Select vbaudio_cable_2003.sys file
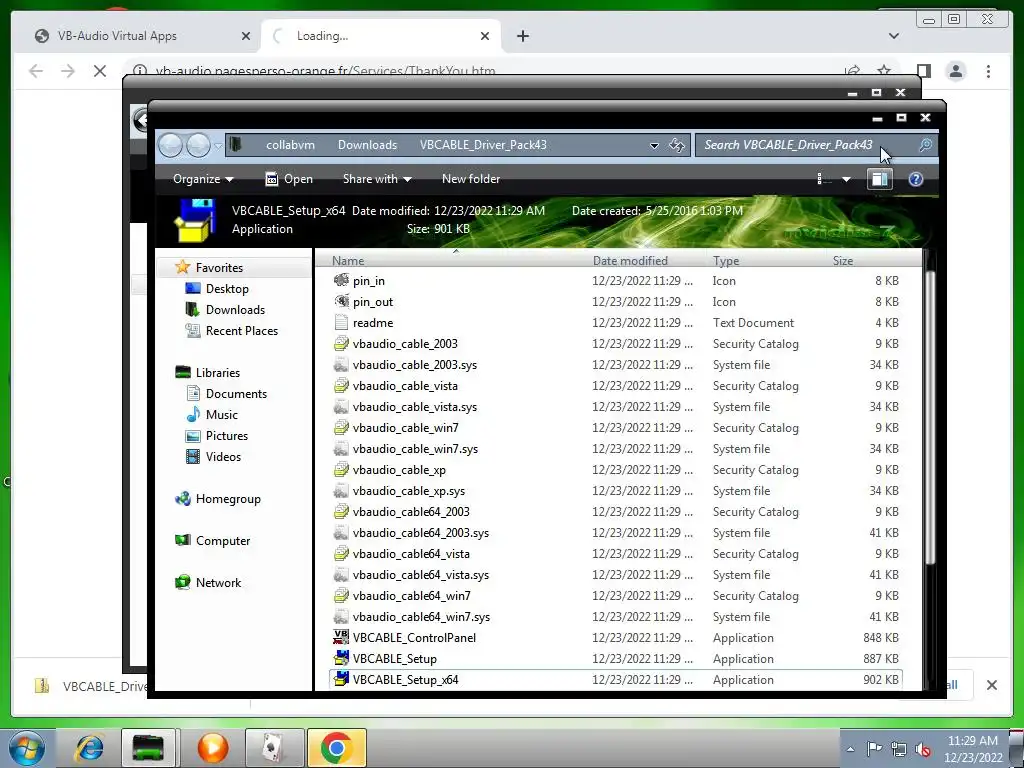This screenshot has height=768, width=1024. 415,364
